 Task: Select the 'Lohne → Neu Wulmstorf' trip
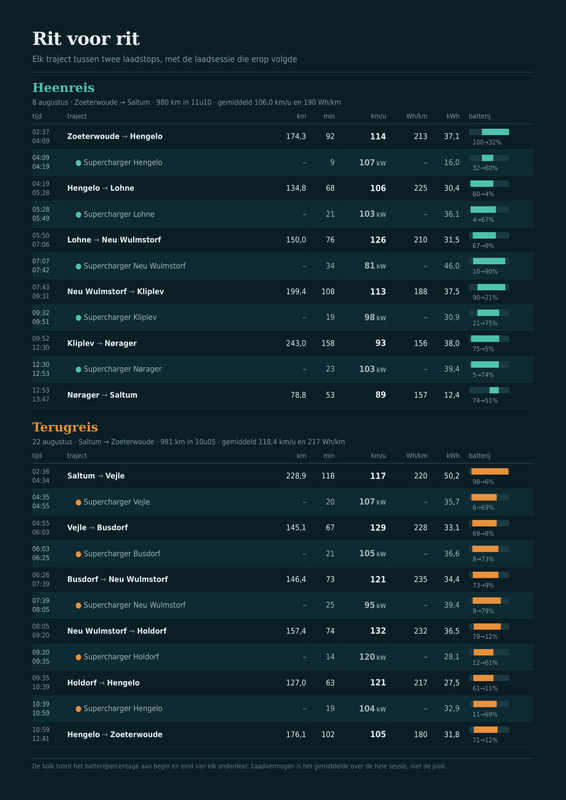[283, 240]
